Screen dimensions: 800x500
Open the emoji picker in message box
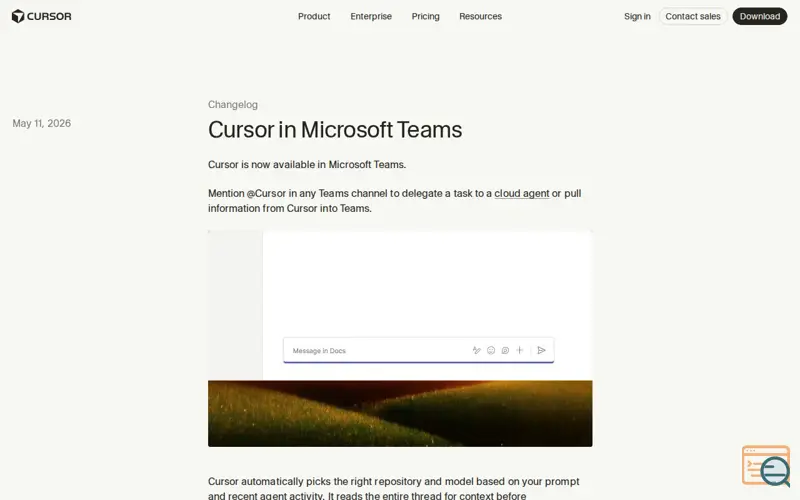click(491, 350)
